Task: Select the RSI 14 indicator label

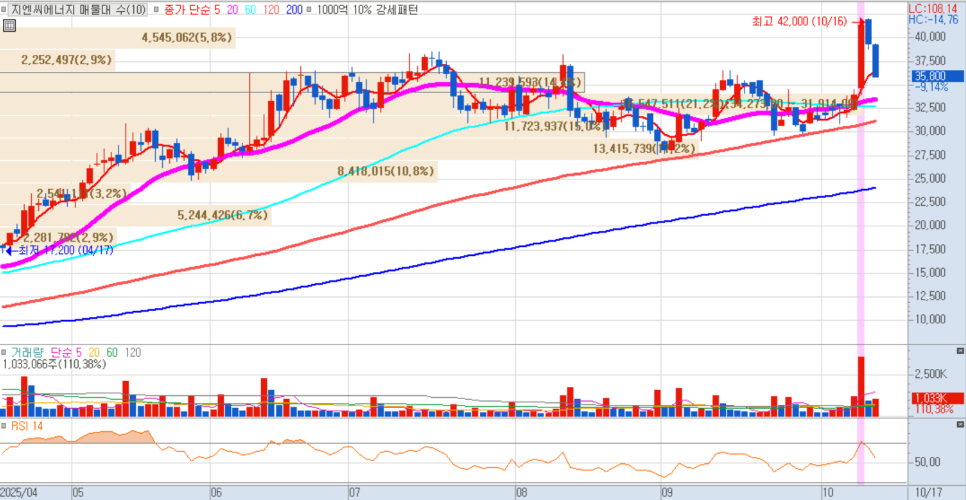Action: (x=26, y=425)
